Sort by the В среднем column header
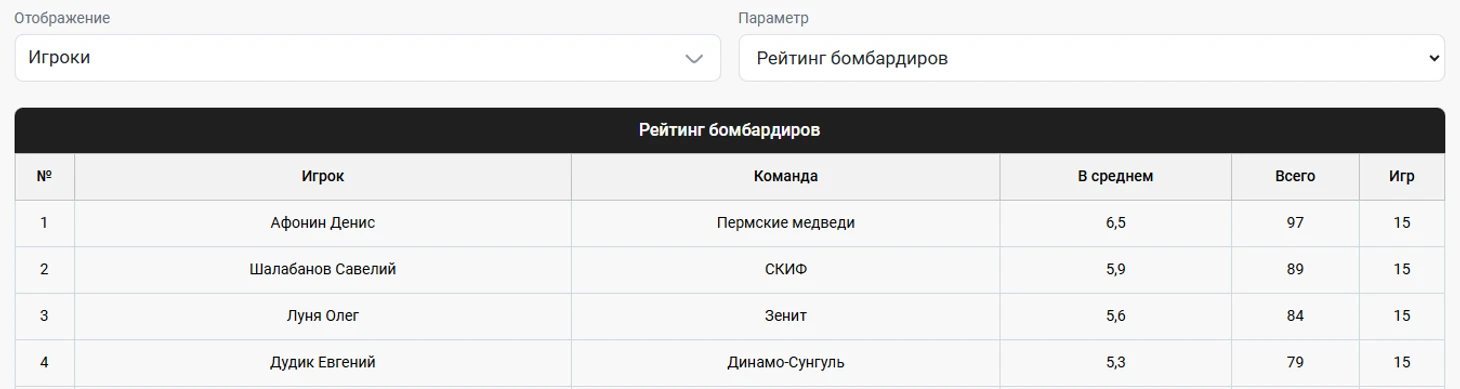The width and height of the screenshot is (1460, 389). [x=1116, y=176]
